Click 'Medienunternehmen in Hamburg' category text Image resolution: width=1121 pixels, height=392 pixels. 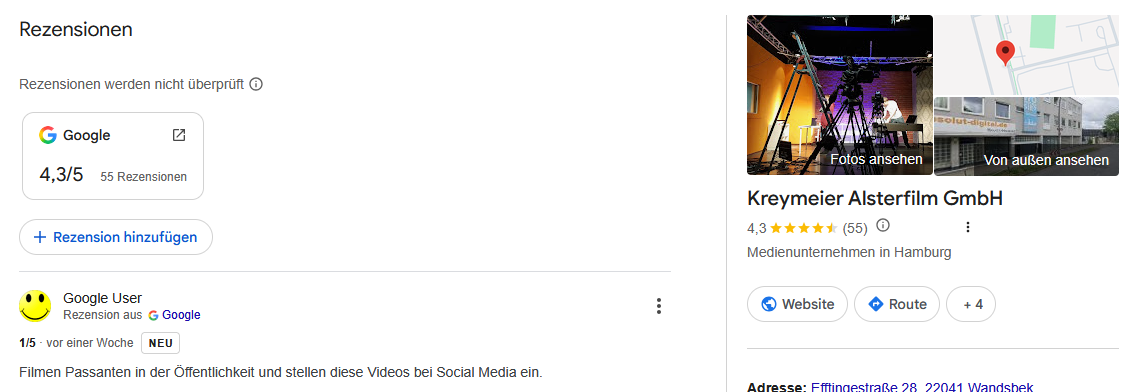tap(849, 253)
